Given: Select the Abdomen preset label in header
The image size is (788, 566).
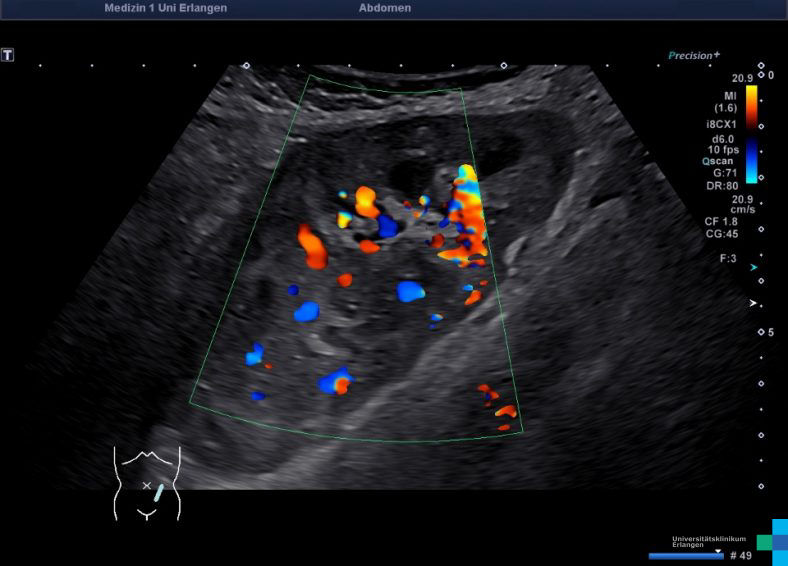Looking at the screenshot, I should 384,8.
